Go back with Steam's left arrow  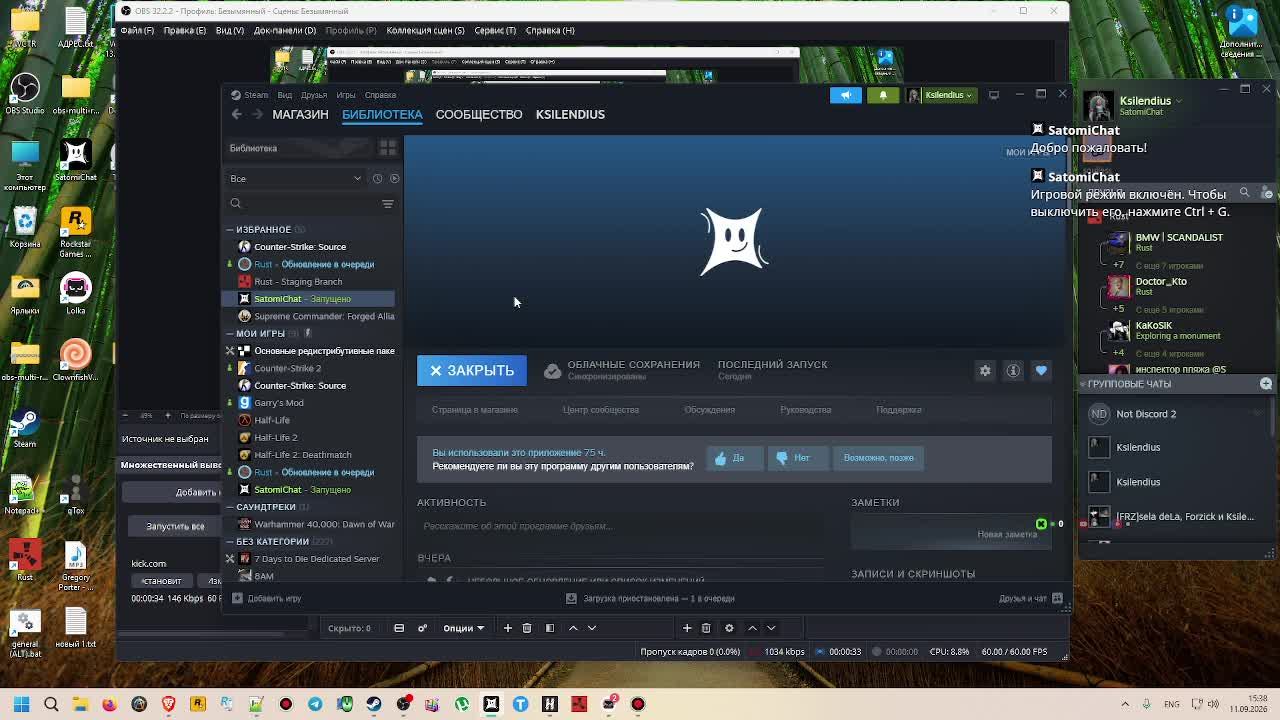point(237,114)
